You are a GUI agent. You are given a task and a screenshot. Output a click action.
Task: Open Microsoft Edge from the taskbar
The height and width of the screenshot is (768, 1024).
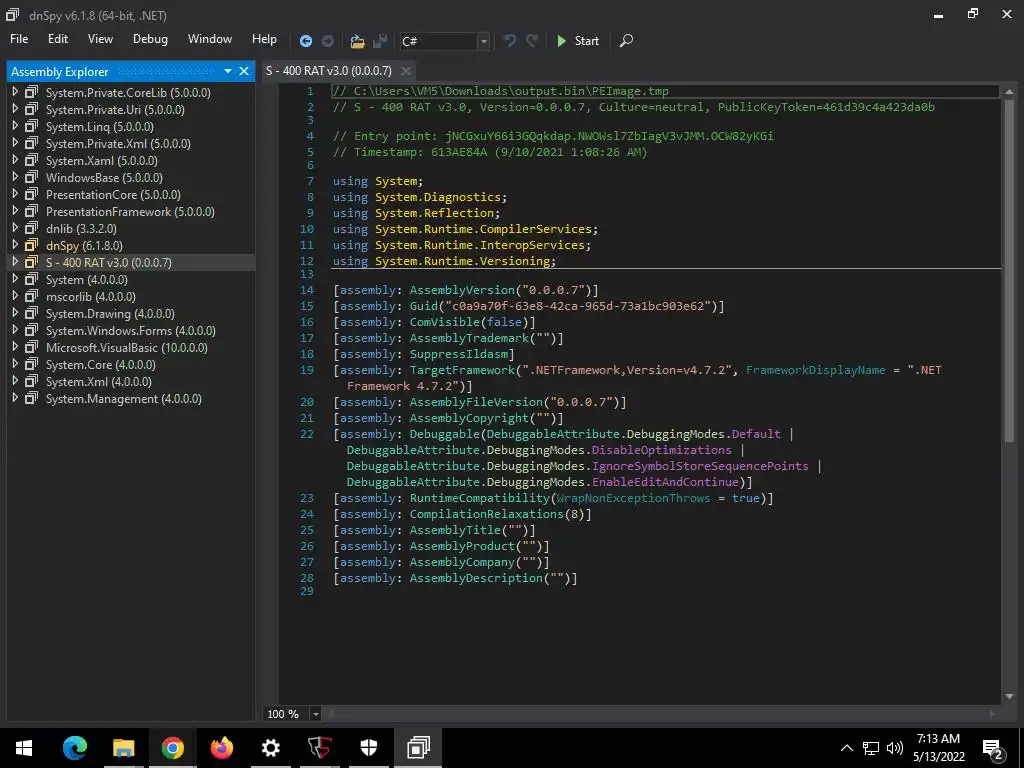[74, 748]
